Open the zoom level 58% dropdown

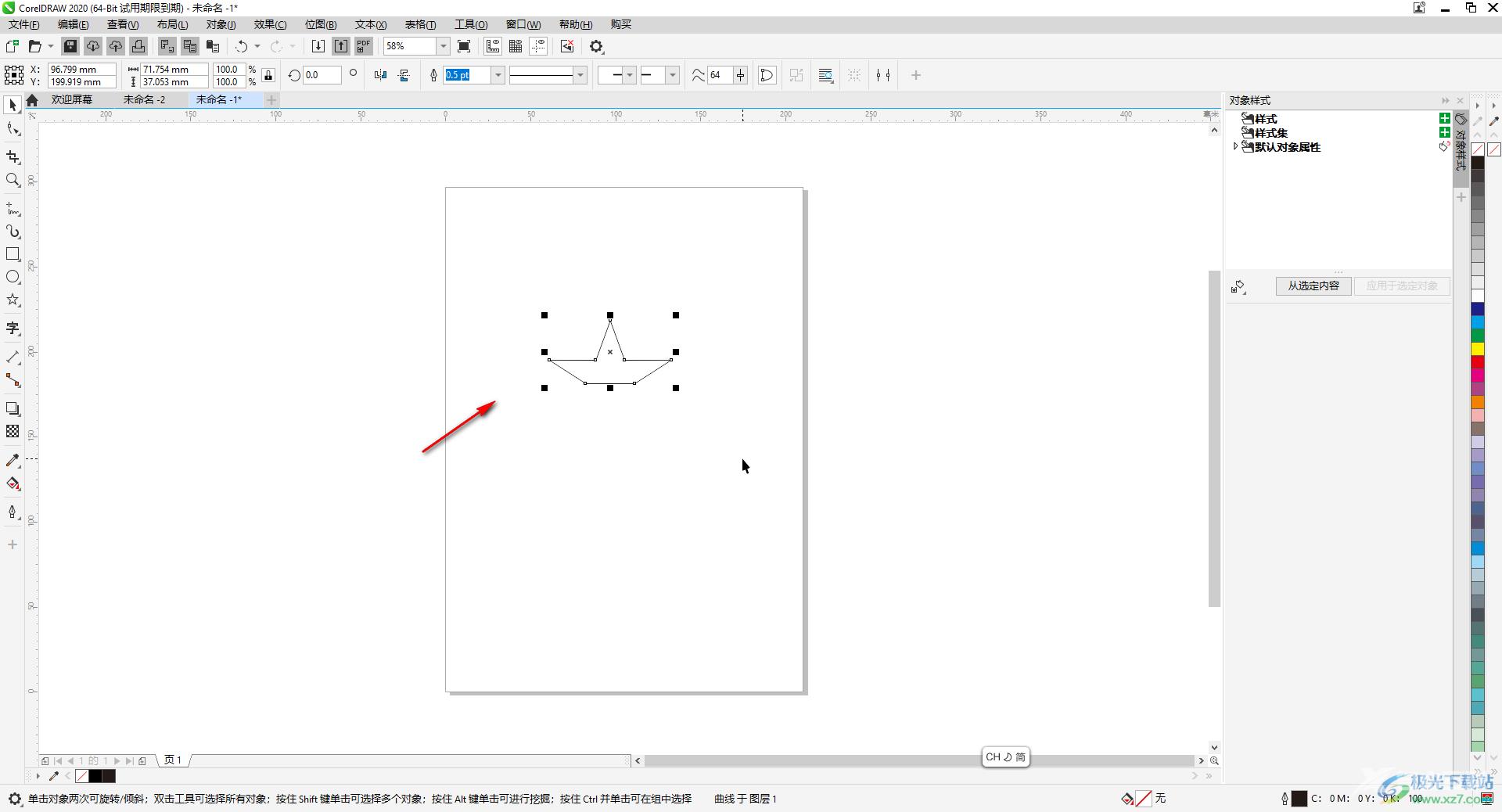tap(443, 46)
